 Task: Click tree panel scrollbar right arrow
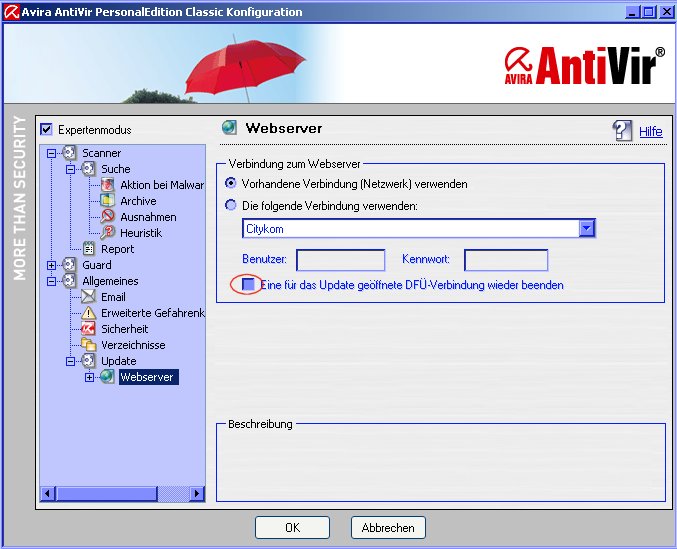coord(197,493)
